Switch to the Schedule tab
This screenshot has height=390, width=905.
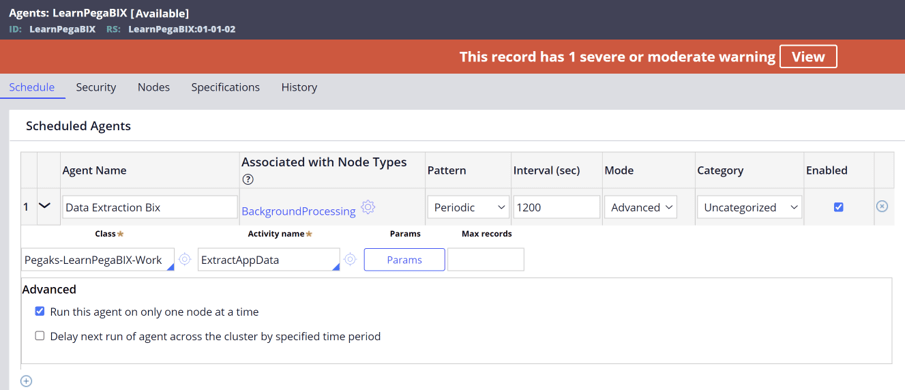pyautogui.click(x=32, y=87)
